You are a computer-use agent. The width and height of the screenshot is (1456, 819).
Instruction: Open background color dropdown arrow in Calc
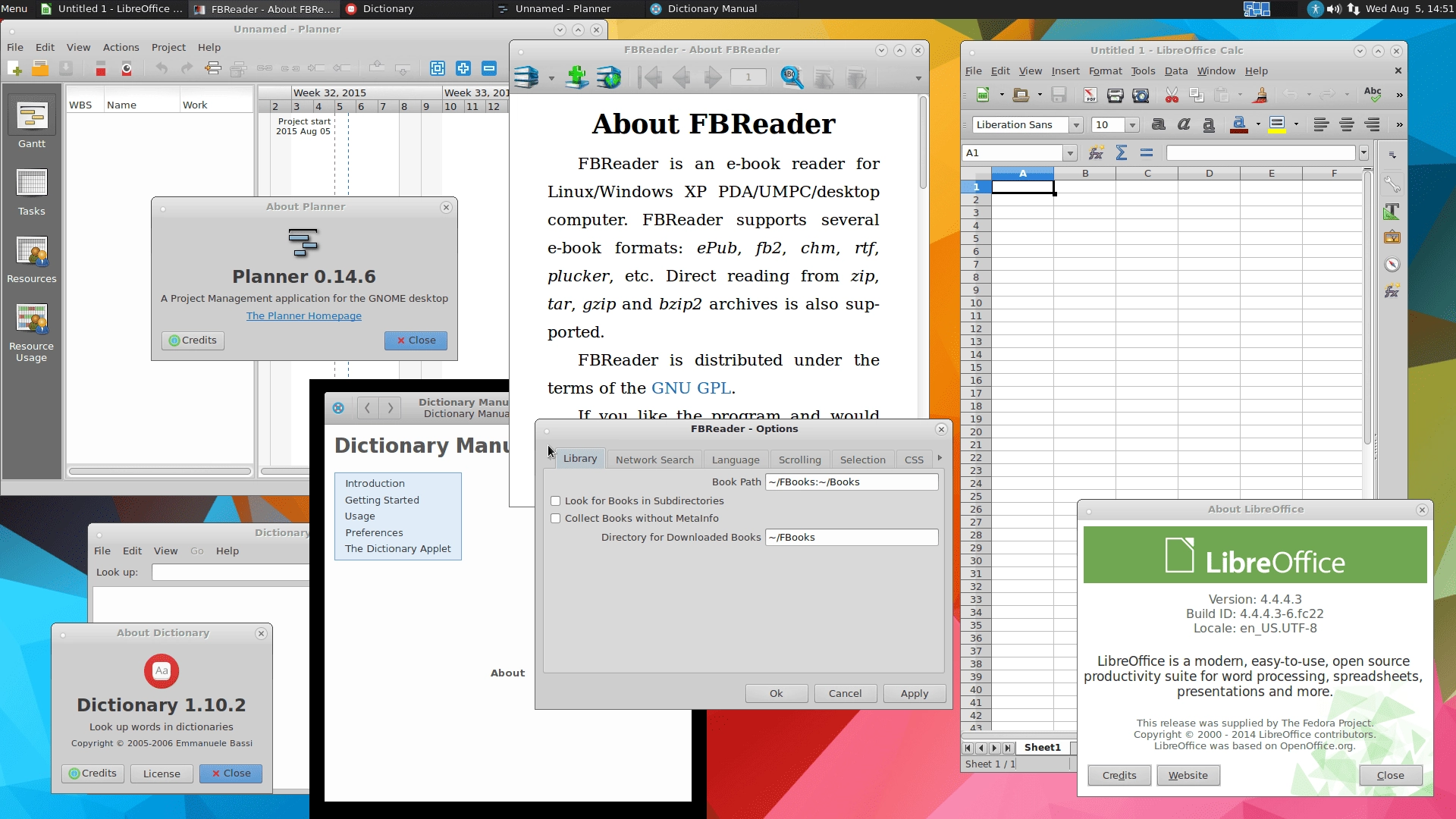coord(1296,125)
